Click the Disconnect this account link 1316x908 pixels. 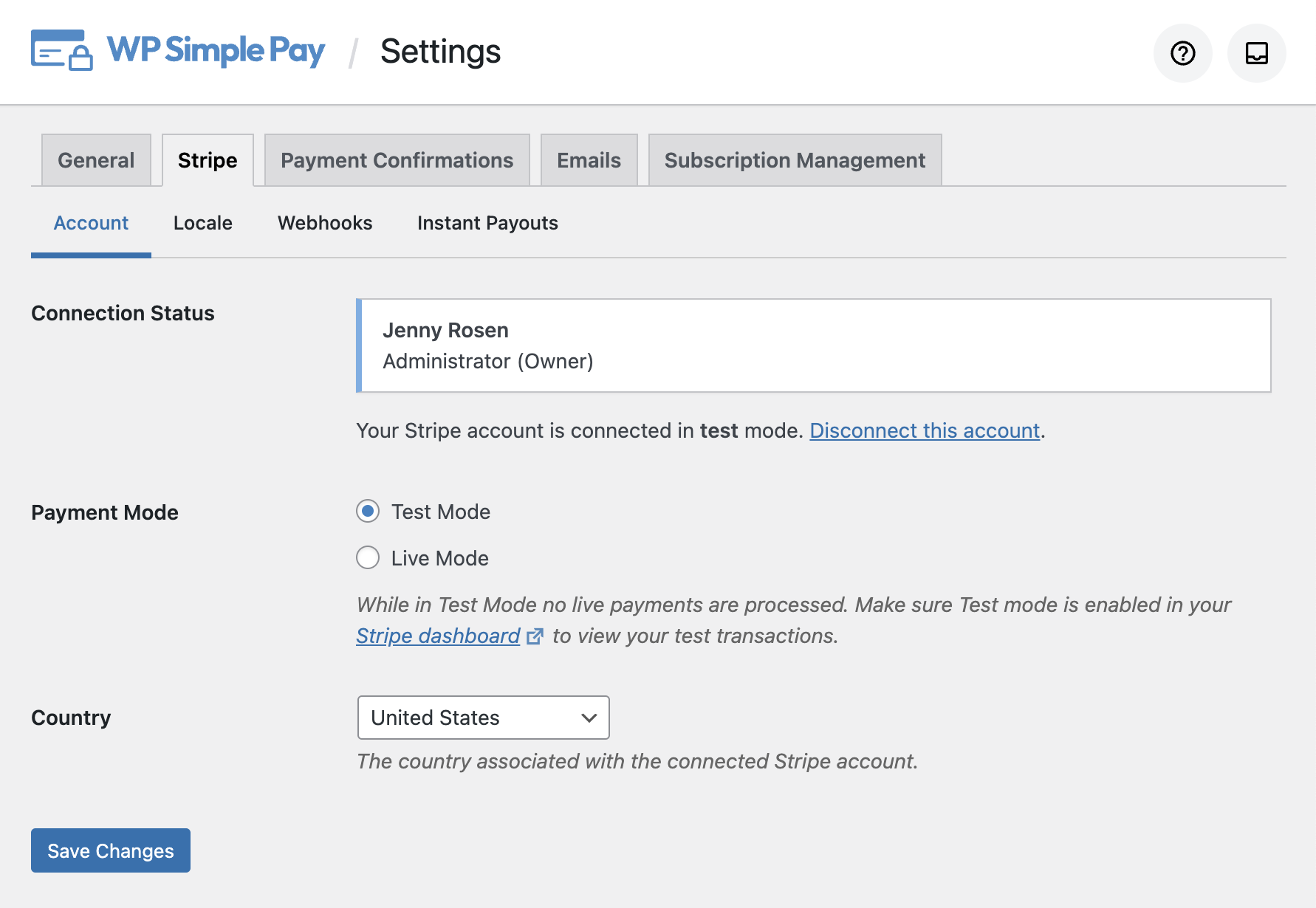pyautogui.click(x=925, y=430)
